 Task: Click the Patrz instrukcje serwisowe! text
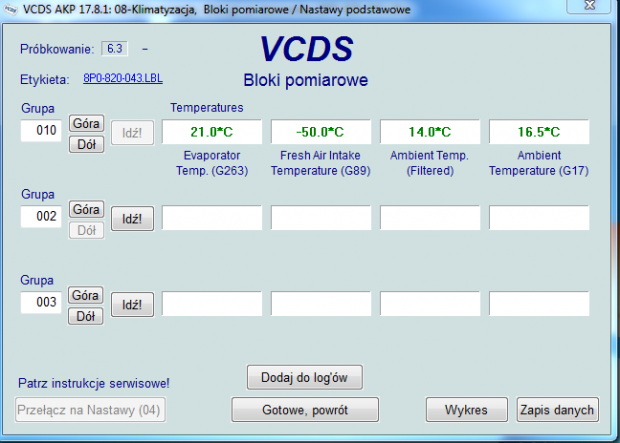(94, 383)
